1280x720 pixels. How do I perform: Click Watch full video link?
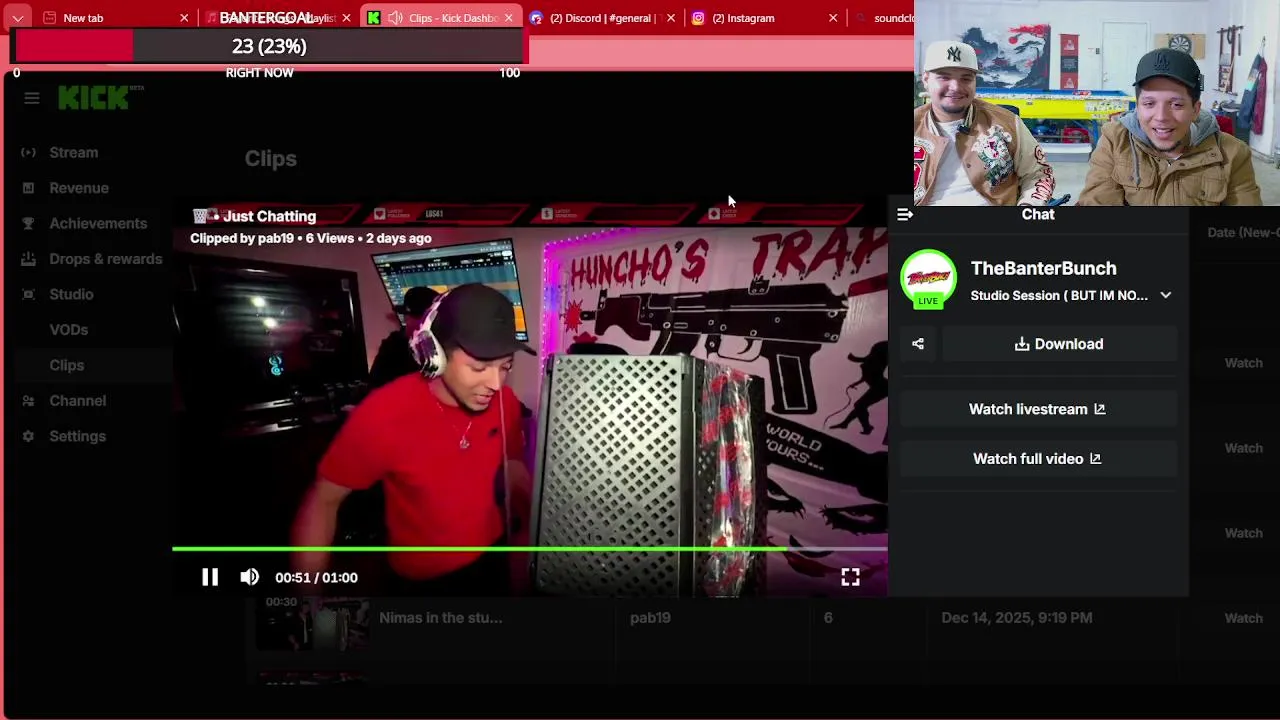coord(1037,459)
